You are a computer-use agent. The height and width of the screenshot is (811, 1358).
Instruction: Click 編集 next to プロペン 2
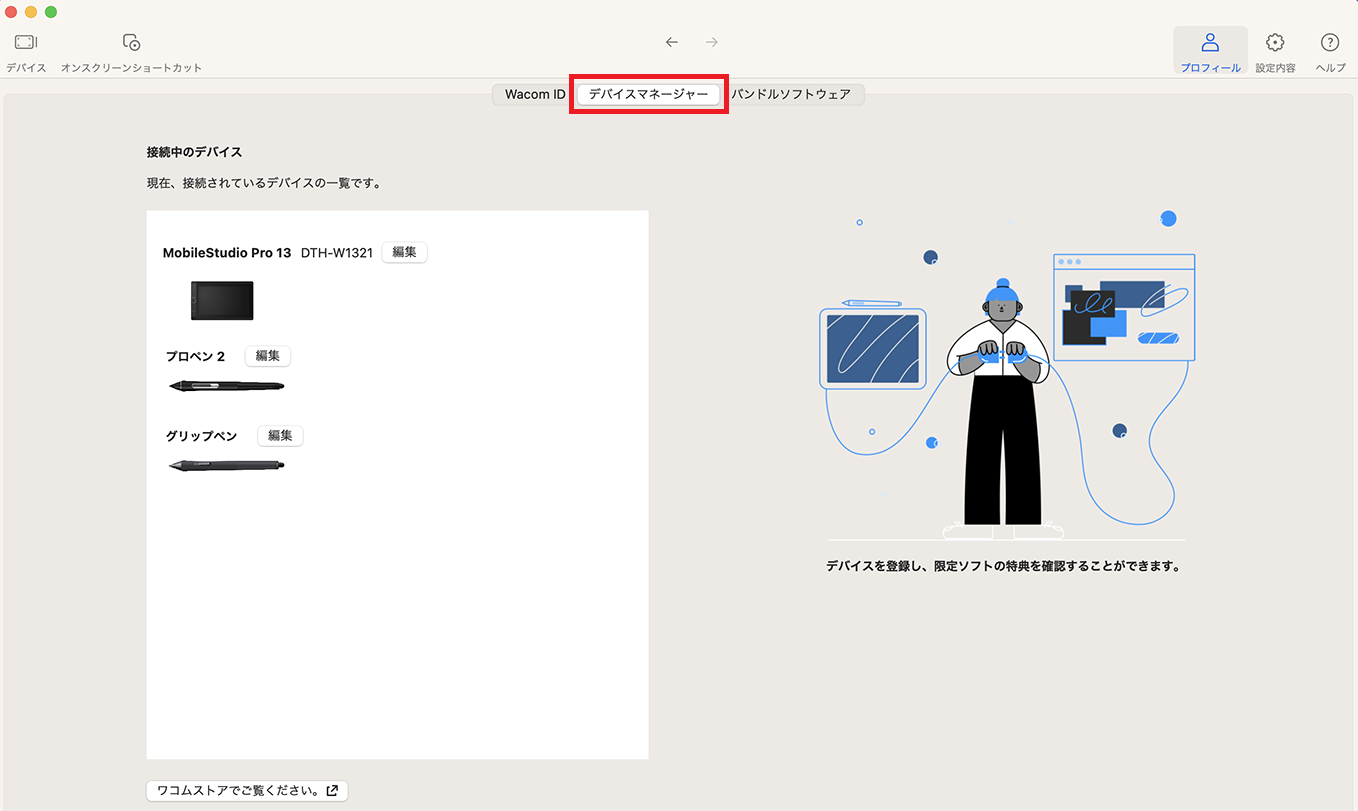coord(268,355)
